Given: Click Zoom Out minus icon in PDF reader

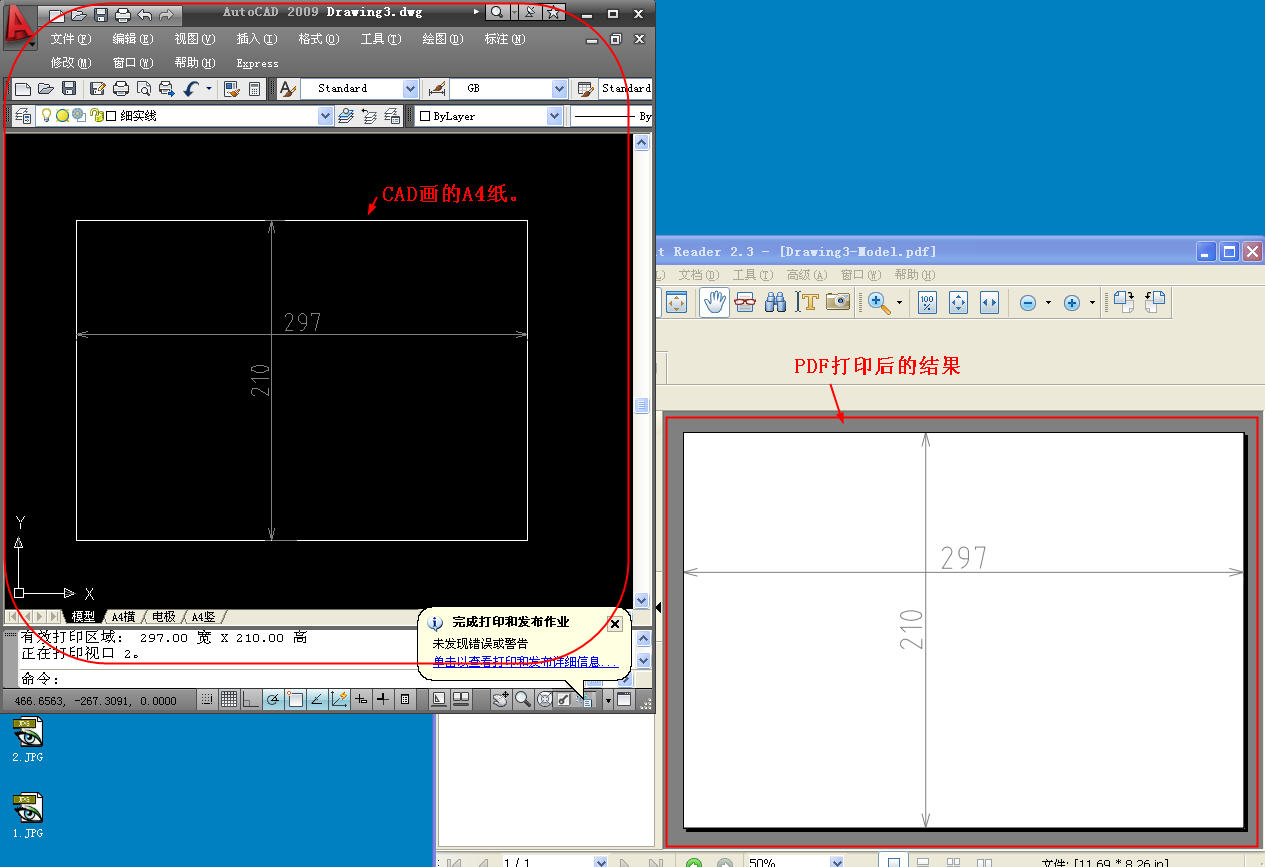Looking at the screenshot, I should pos(1028,303).
